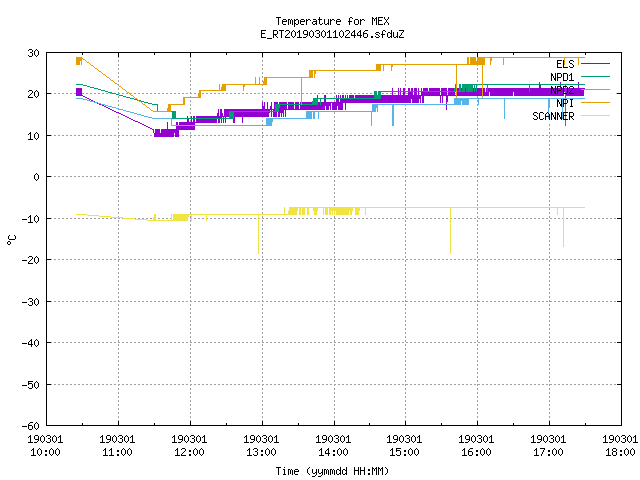Click the SCANNER legend label
This screenshot has width=640, height=480.
[x=553, y=116]
